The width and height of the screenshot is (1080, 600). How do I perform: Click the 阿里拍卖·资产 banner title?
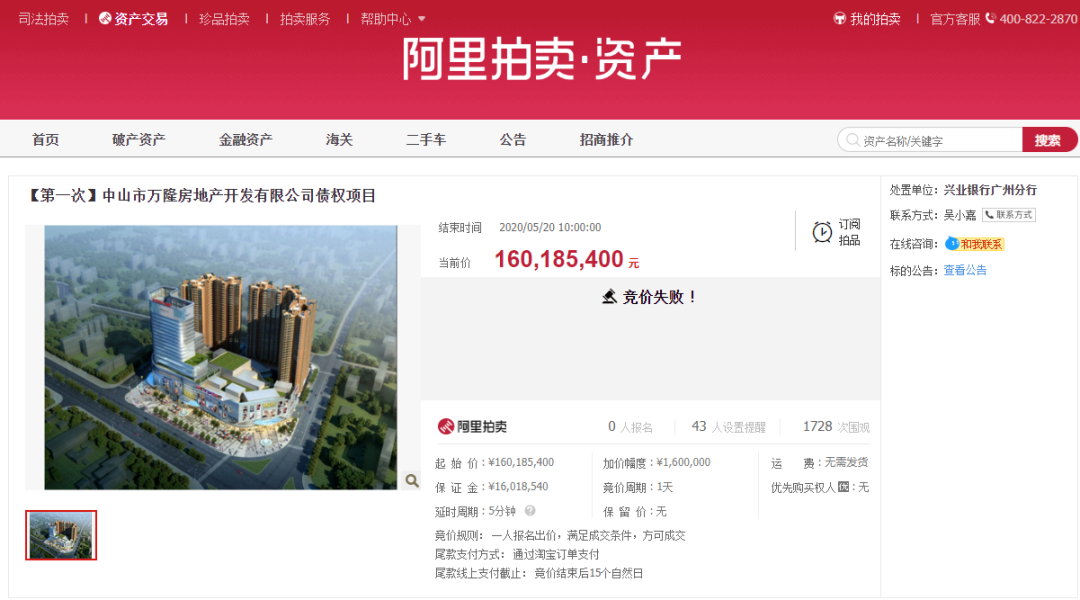click(541, 59)
